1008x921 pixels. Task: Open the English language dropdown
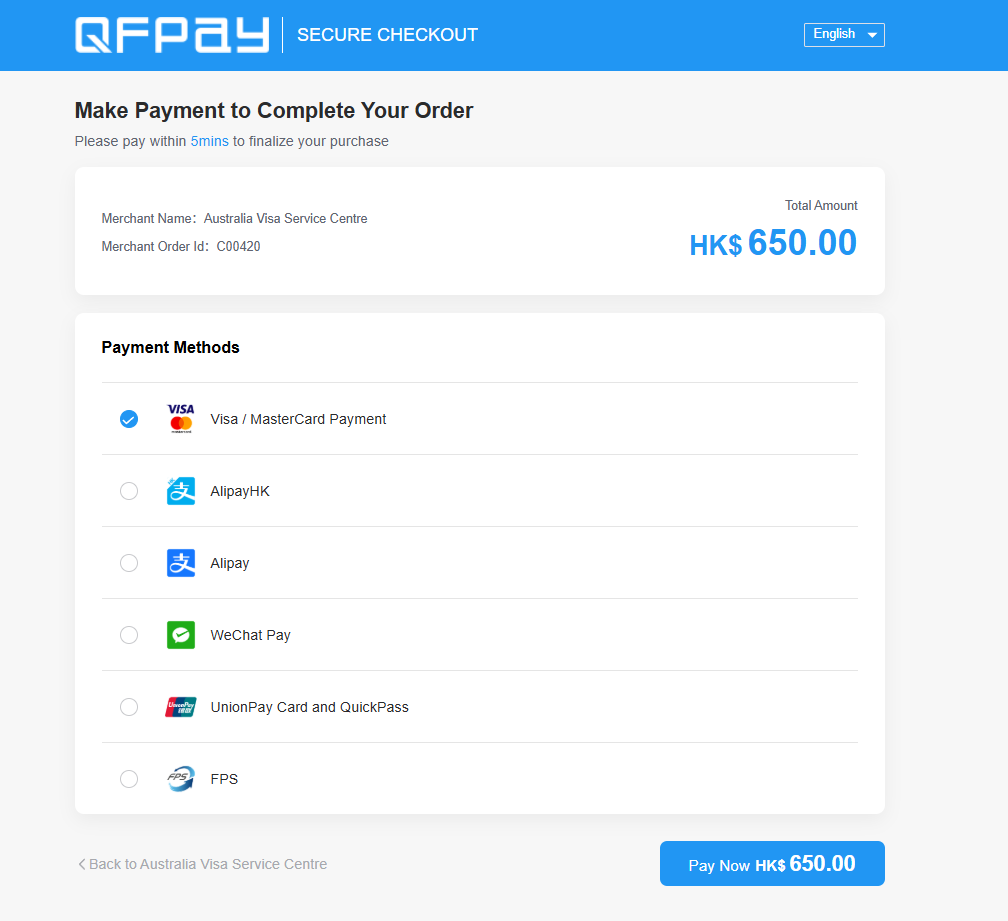(843, 35)
